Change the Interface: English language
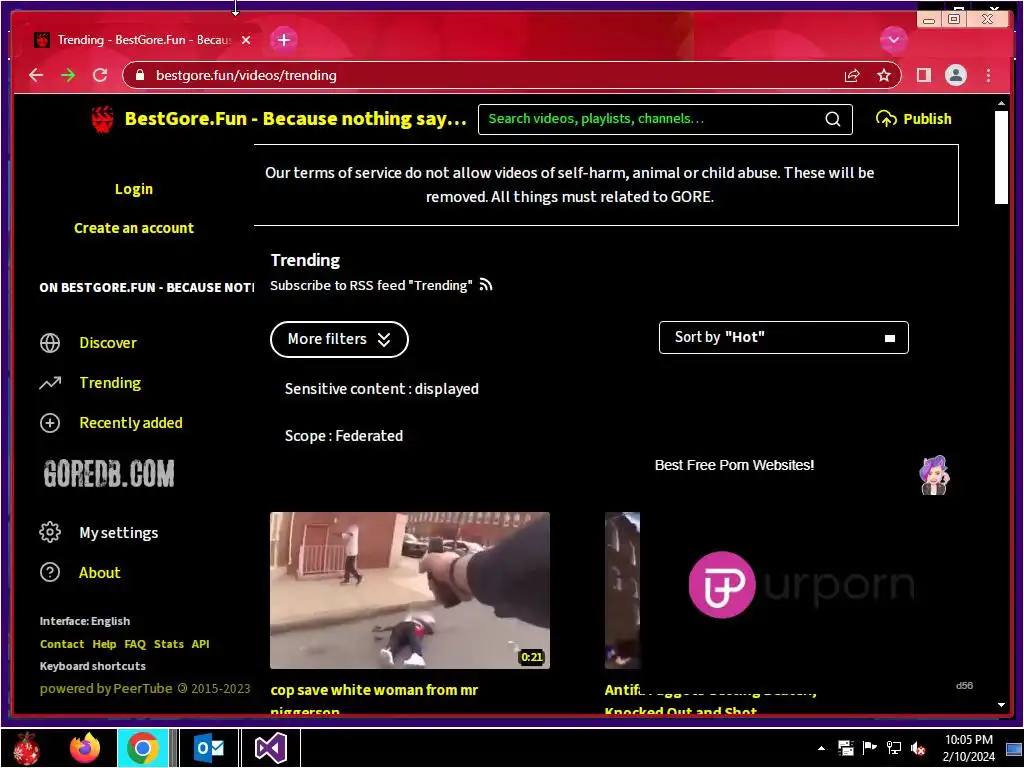This screenshot has width=1024, height=768. (x=84, y=621)
